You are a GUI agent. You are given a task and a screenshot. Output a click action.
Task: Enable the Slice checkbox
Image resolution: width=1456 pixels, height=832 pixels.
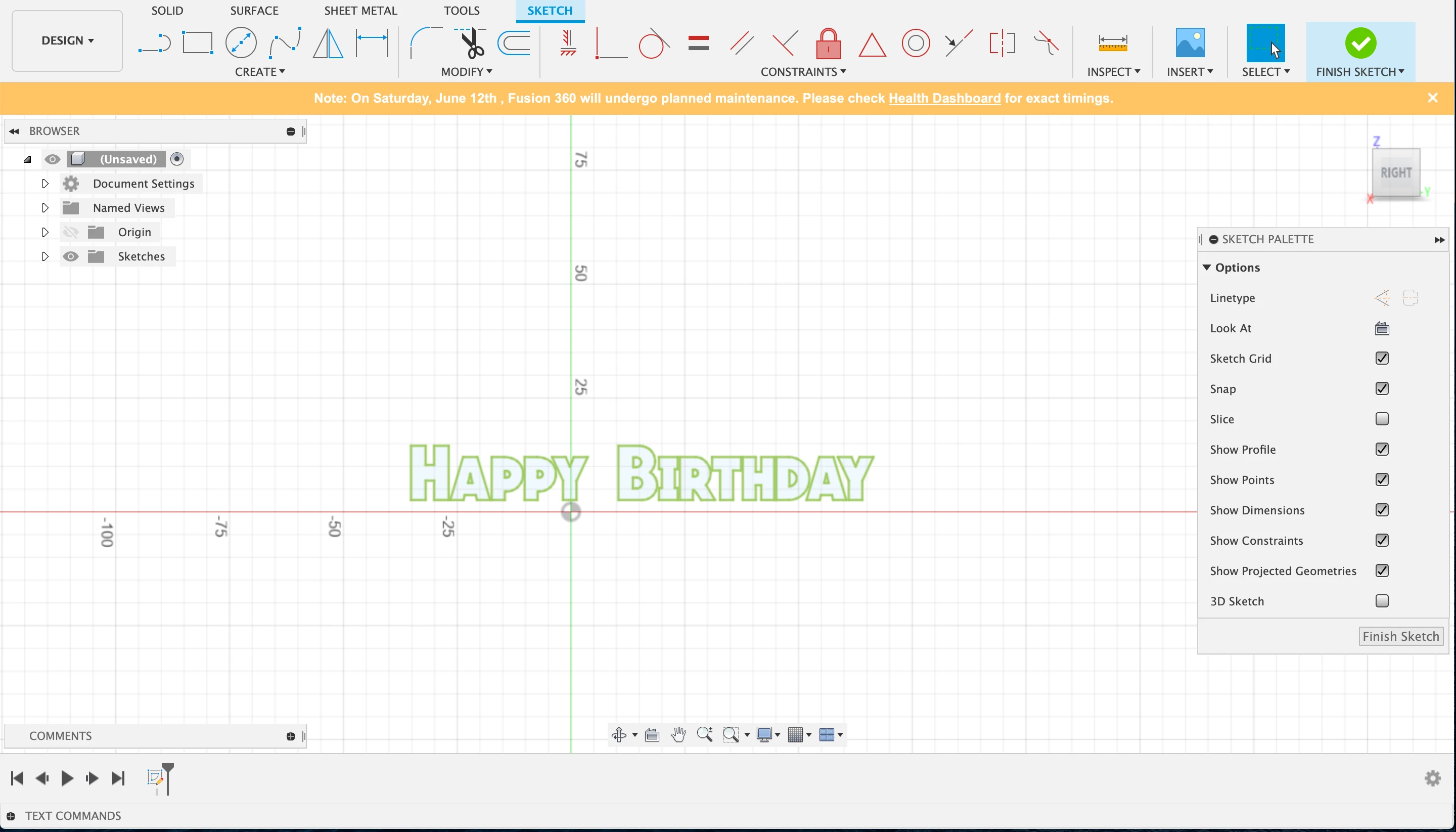pyautogui.click(x=1381, y=419)
